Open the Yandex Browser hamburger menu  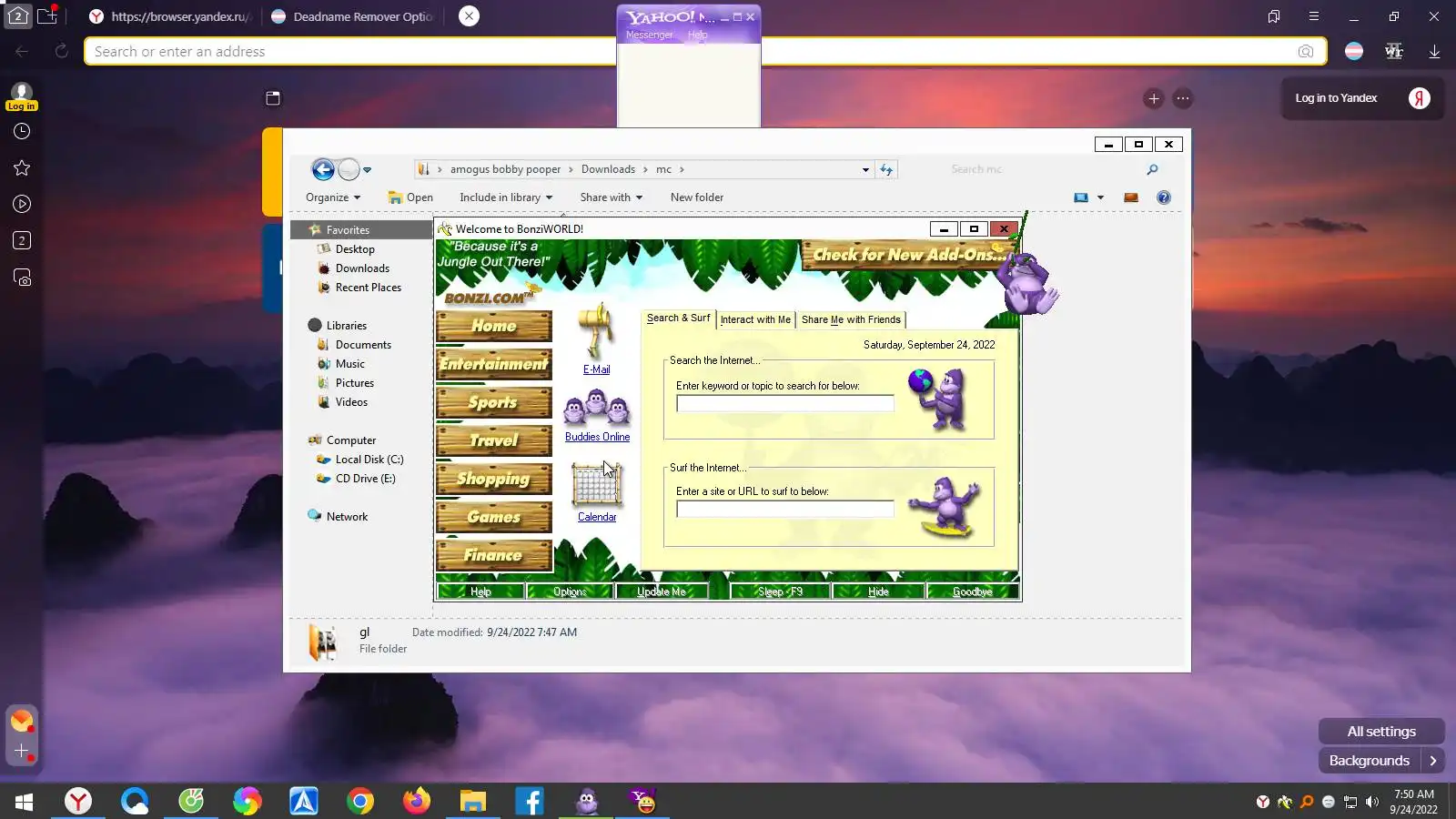pos(1314,16)
